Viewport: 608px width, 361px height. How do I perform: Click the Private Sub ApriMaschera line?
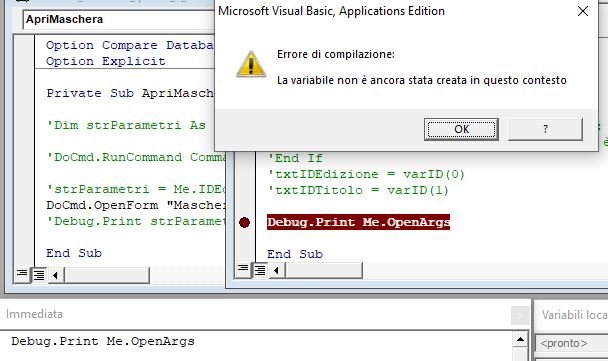click(130, 93)
